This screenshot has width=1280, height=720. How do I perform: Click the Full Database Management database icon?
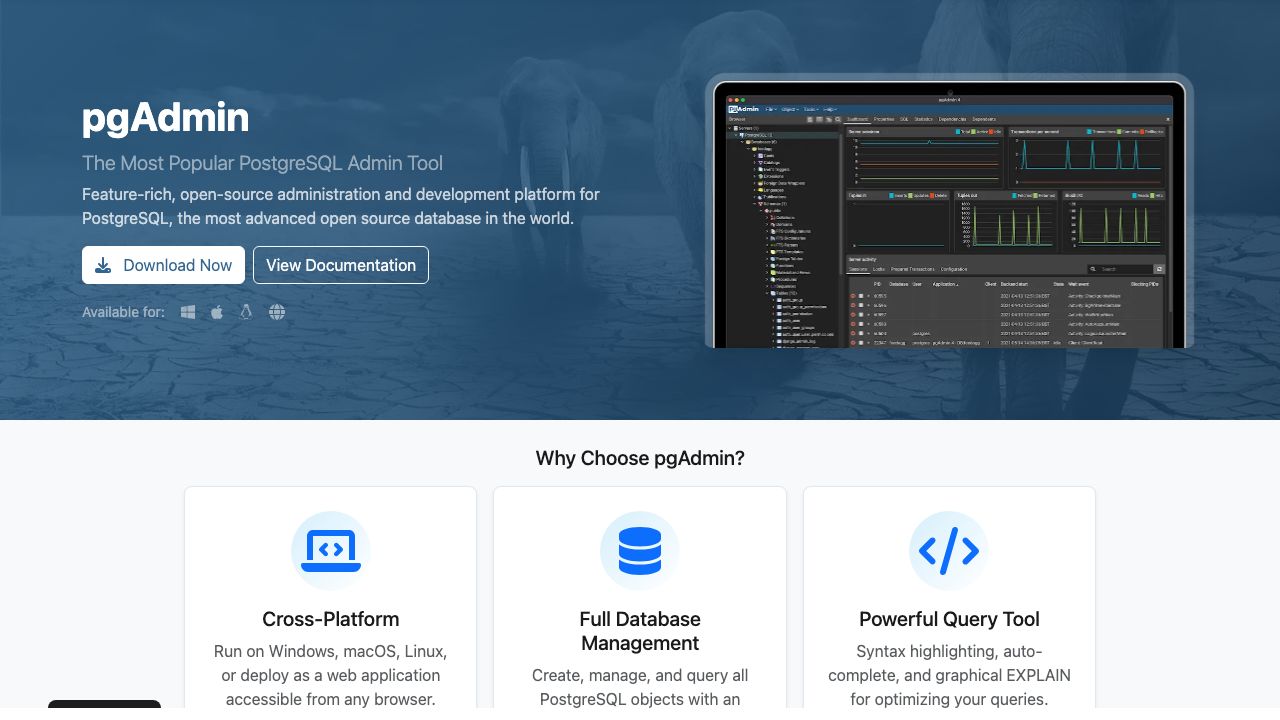640,551
